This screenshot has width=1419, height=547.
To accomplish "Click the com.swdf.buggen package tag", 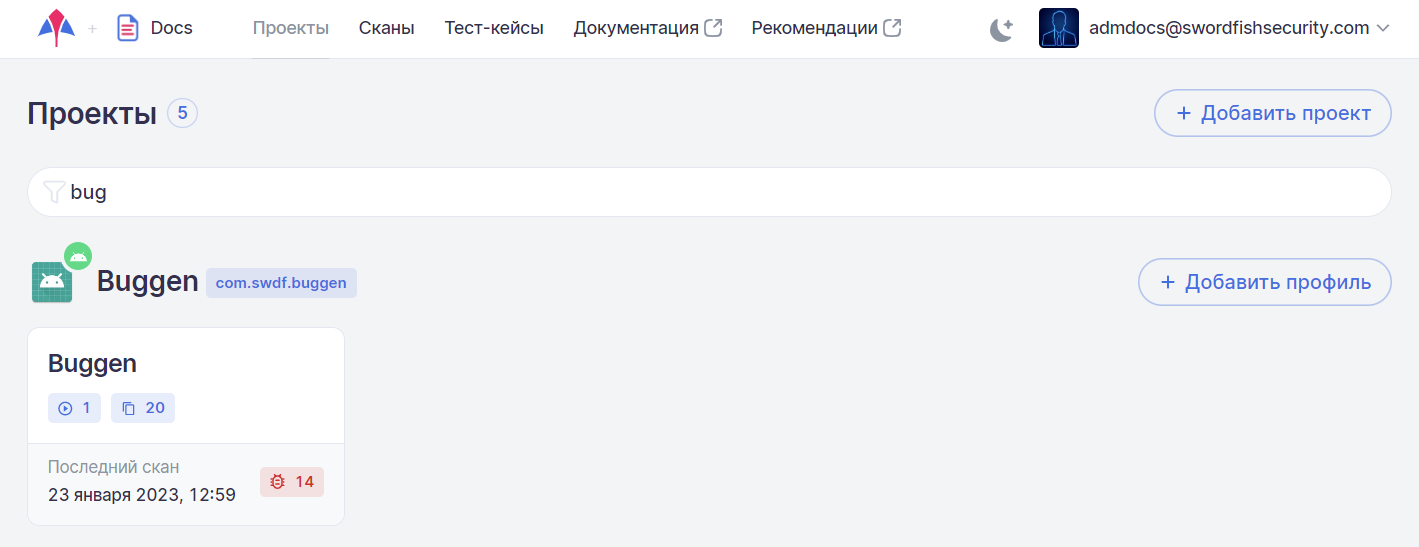I will click(x=281, y=283).
